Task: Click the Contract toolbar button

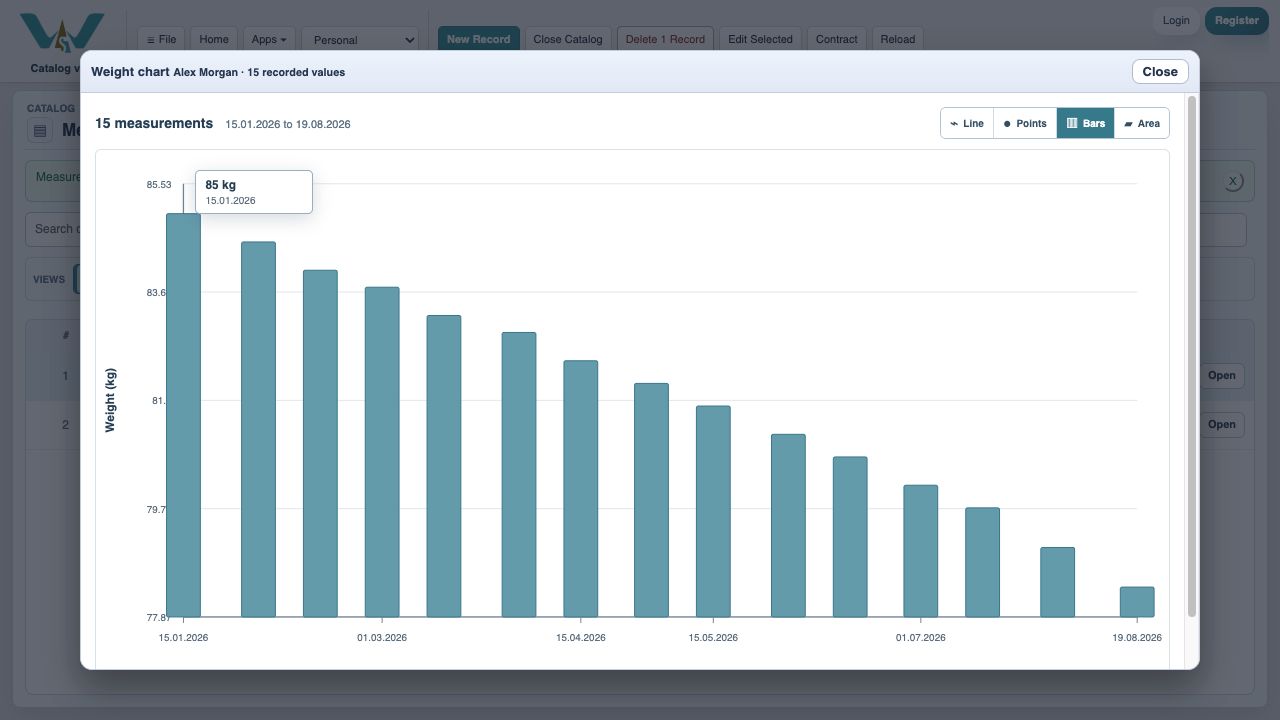Action: point(836,39)
